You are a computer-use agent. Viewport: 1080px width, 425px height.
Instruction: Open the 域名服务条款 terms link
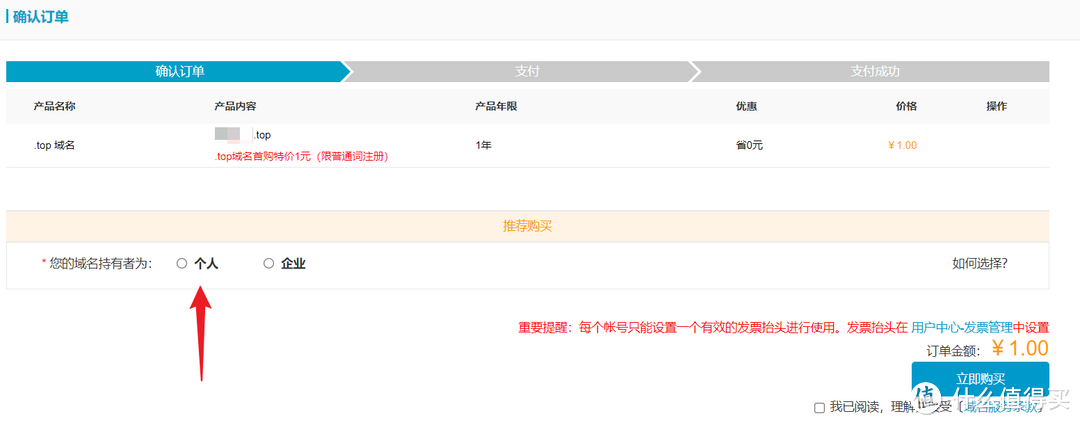1002,407
